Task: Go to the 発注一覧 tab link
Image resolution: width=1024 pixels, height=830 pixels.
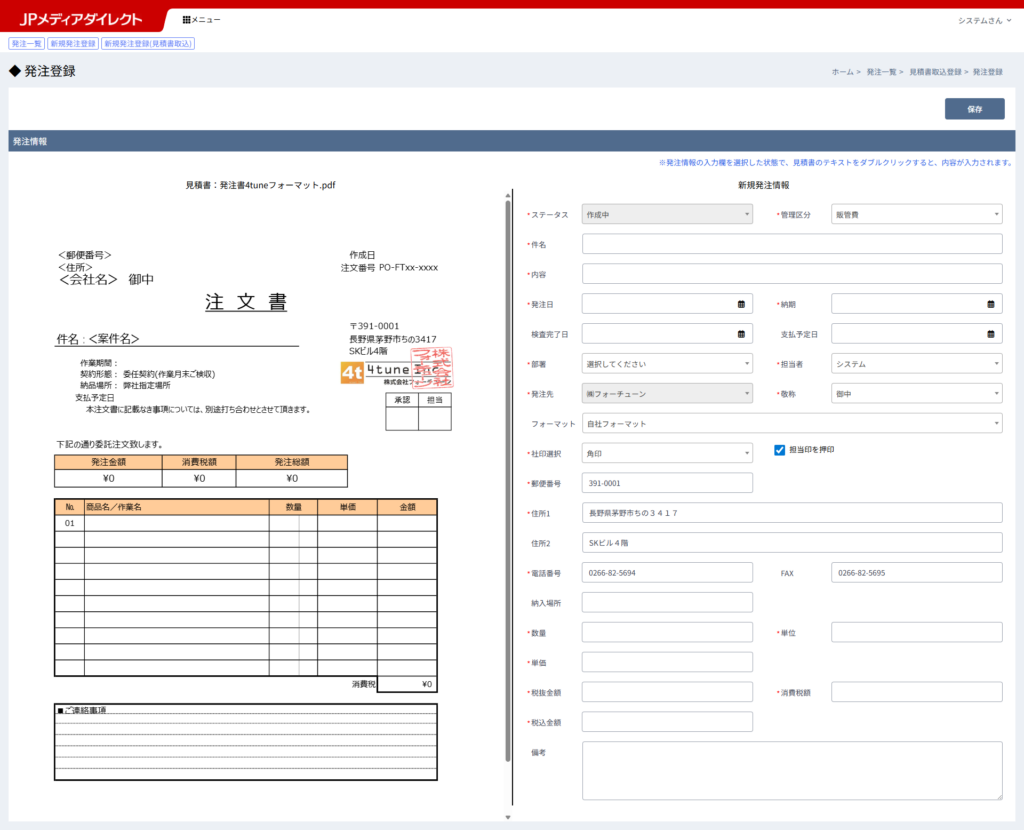Action: tap(26, 44)
